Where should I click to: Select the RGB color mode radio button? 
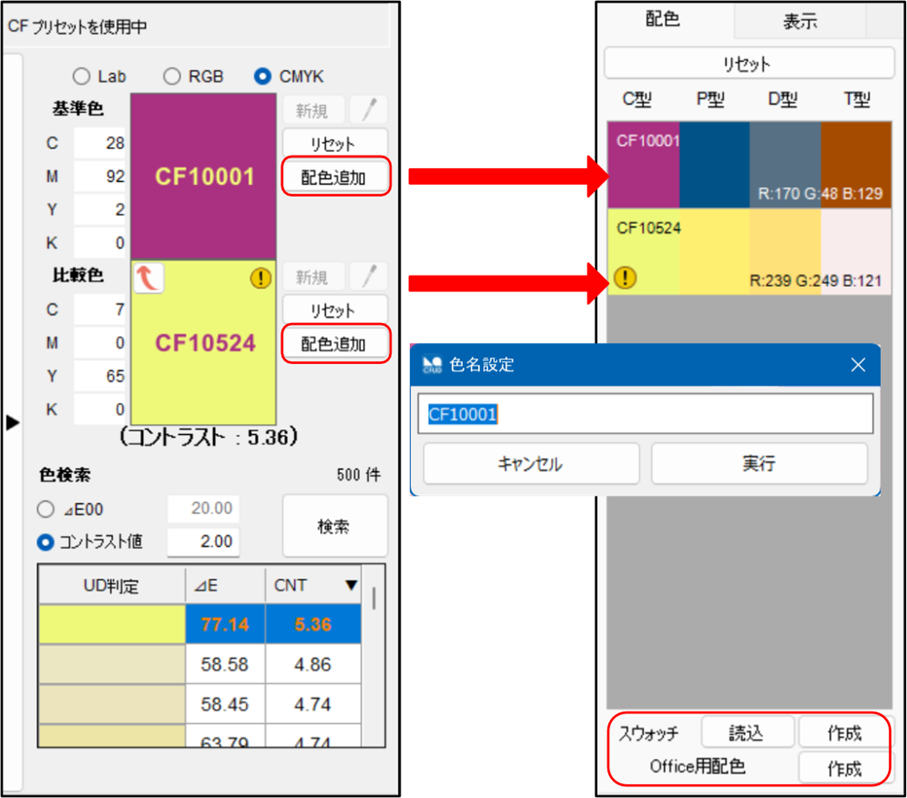click(x=172, y=76)
